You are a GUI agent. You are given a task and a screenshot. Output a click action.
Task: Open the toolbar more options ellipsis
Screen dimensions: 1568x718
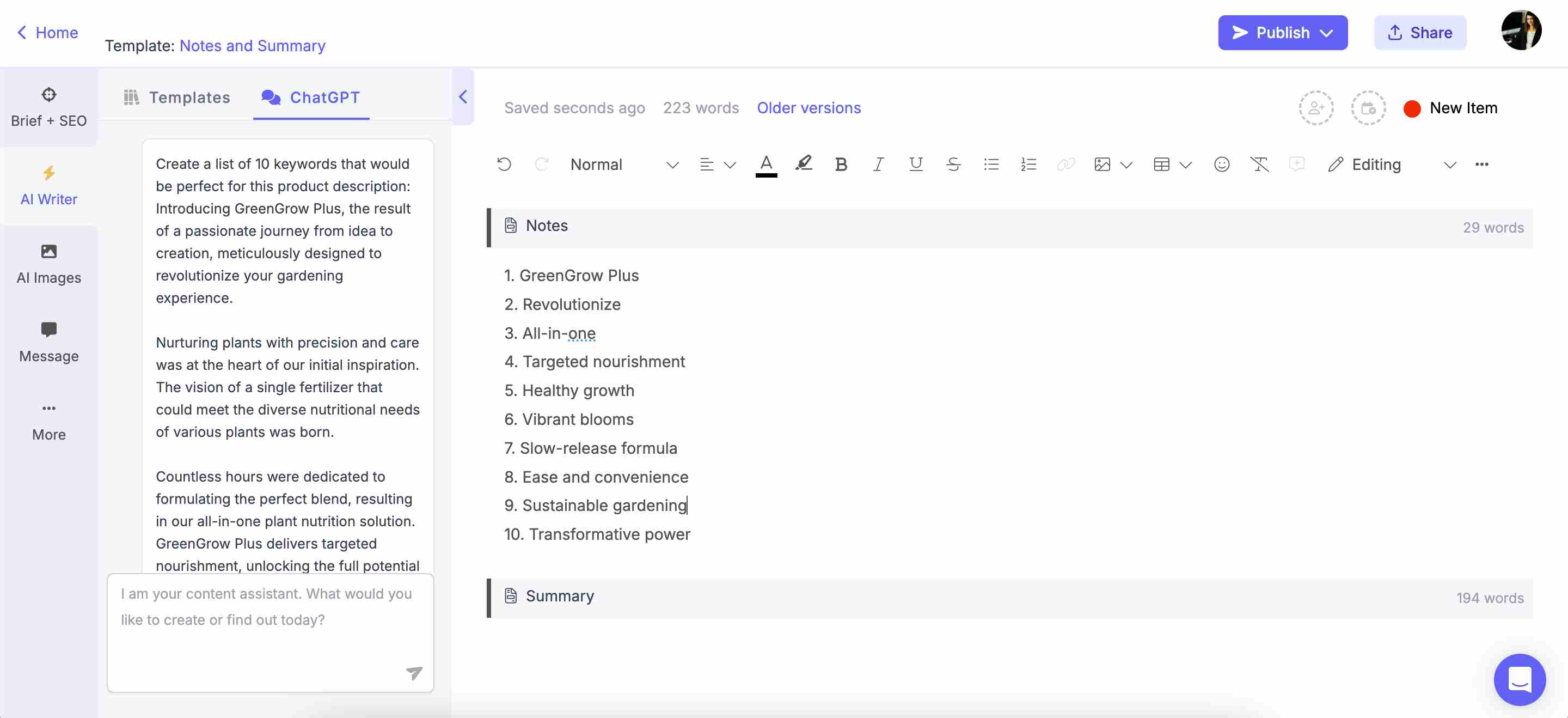coord(1481,165)
